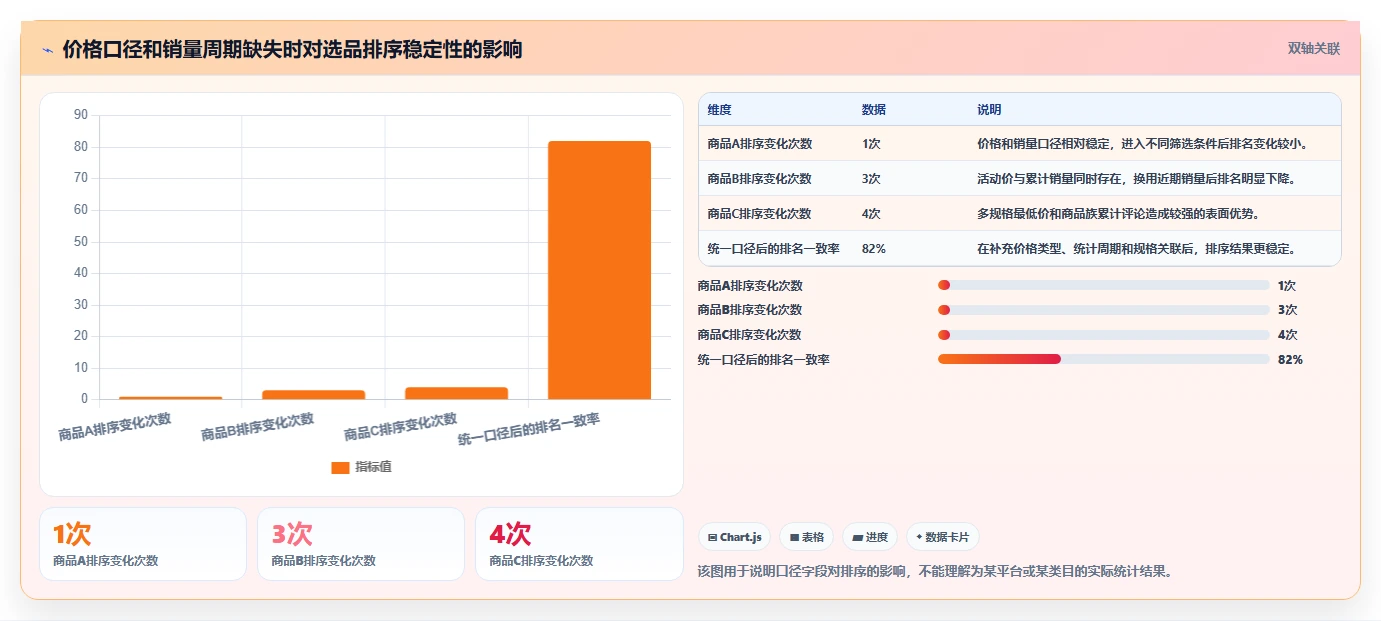
Task: Click the 维度 column header
Action: coord(719,110)
